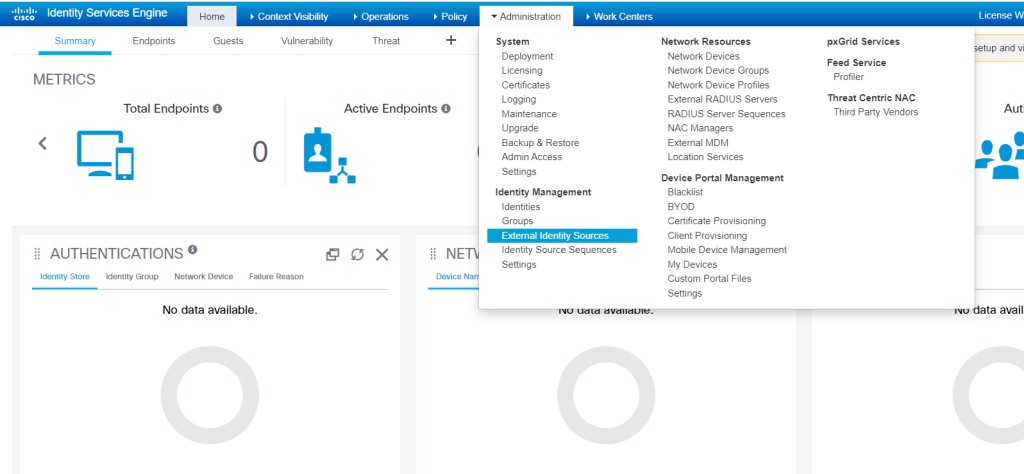Click Authentications dashlet drag handle
This screenshot has width=1024, height=474.
37,254
